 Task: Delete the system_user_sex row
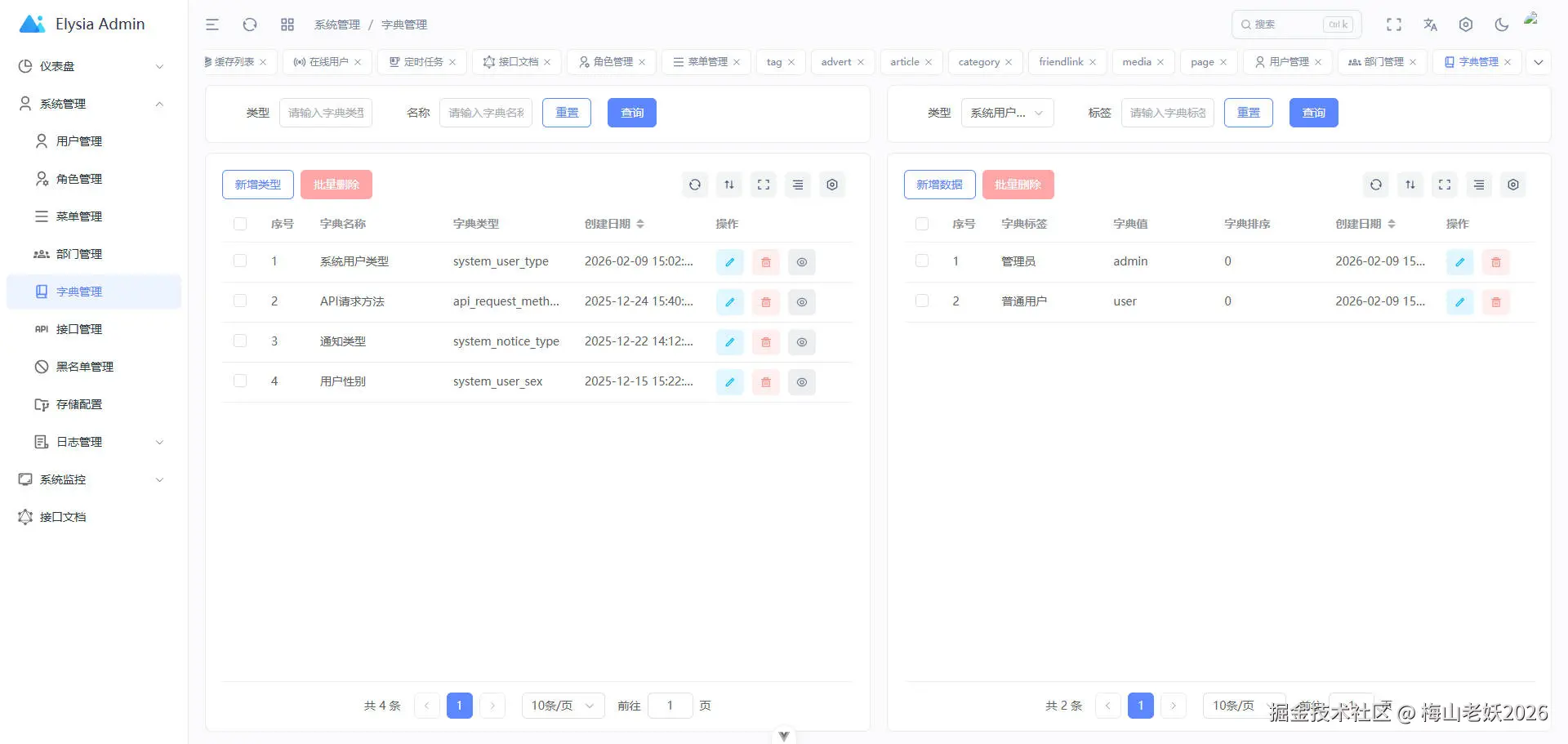pyautogui.click(x=766, y=382)
